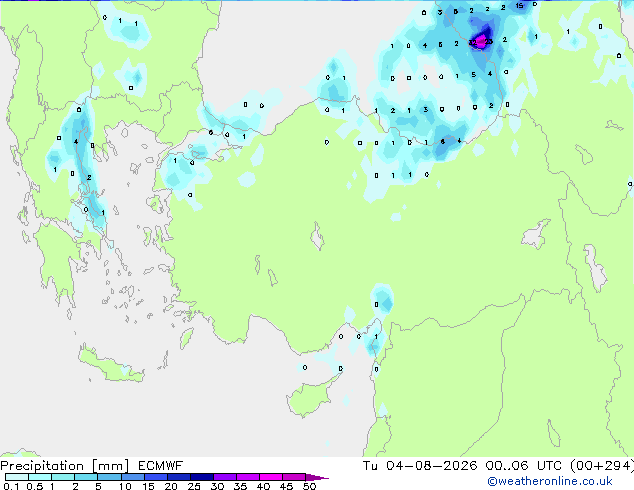634x490 pixels.
Task: Click the ECMWF model label
Action: tap(161, 466)
